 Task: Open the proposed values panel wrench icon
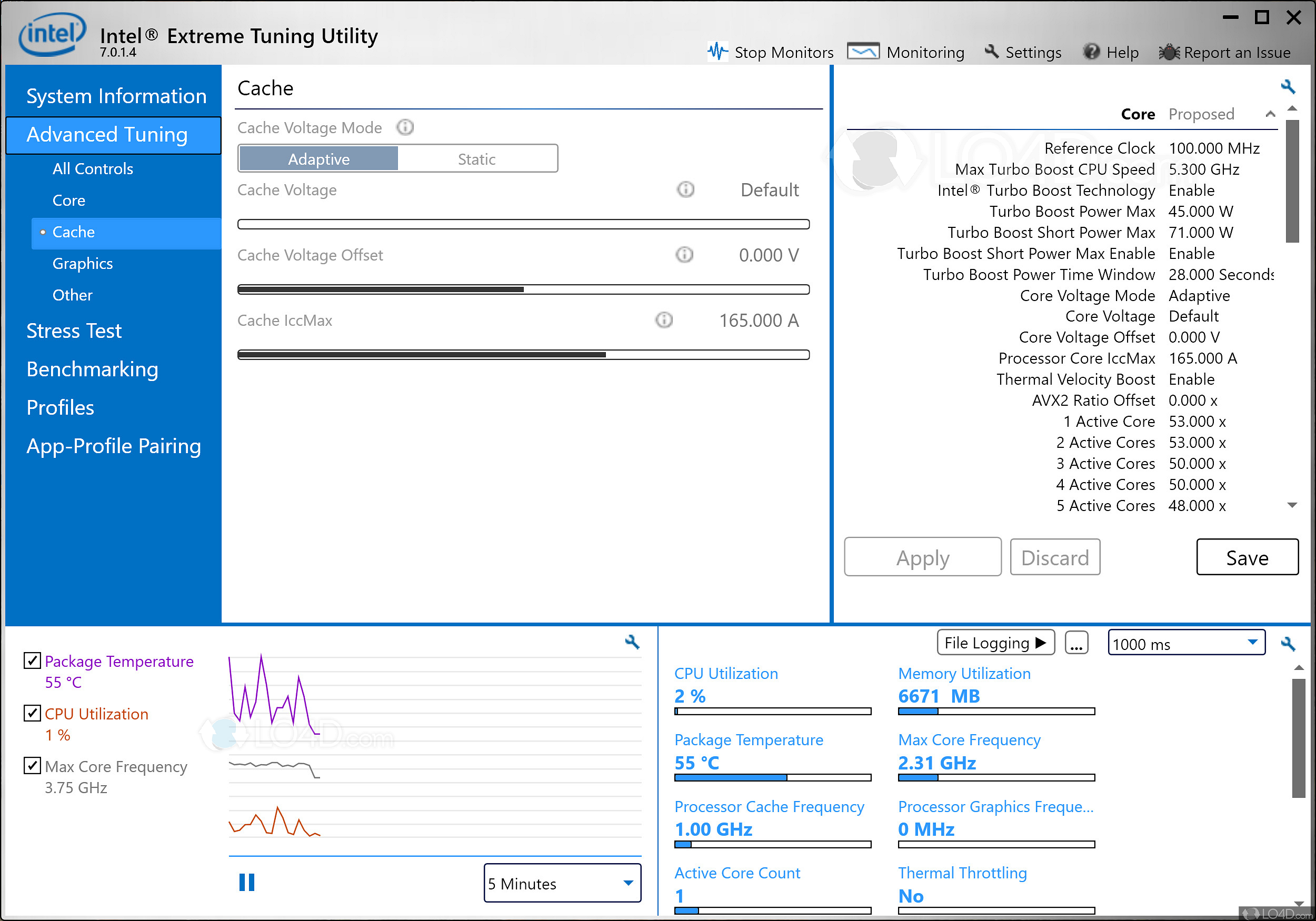pyautogui.click(x=1288, y=87)
